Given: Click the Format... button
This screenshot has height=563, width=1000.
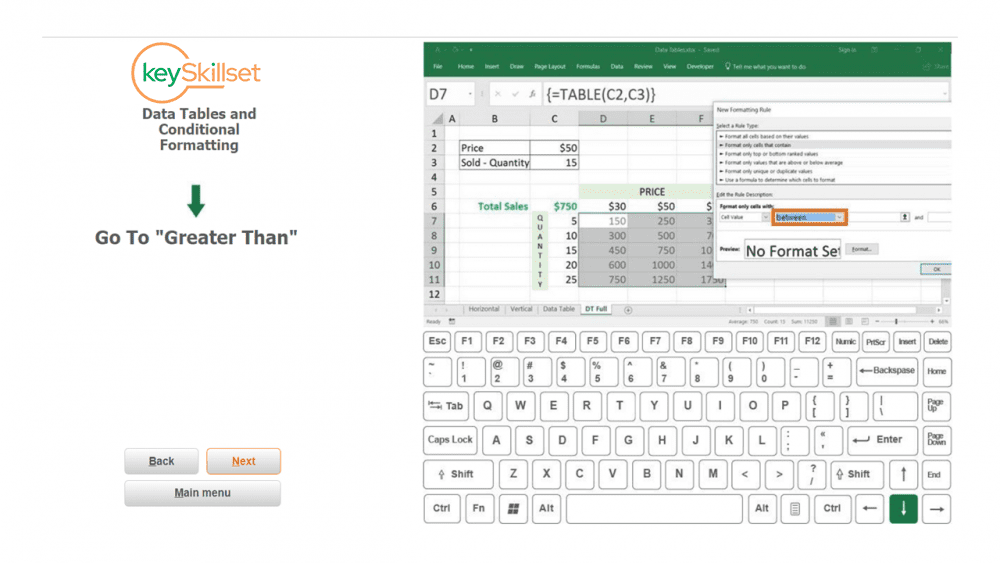Looking at the screenshot, I should [x=862, y=249].
